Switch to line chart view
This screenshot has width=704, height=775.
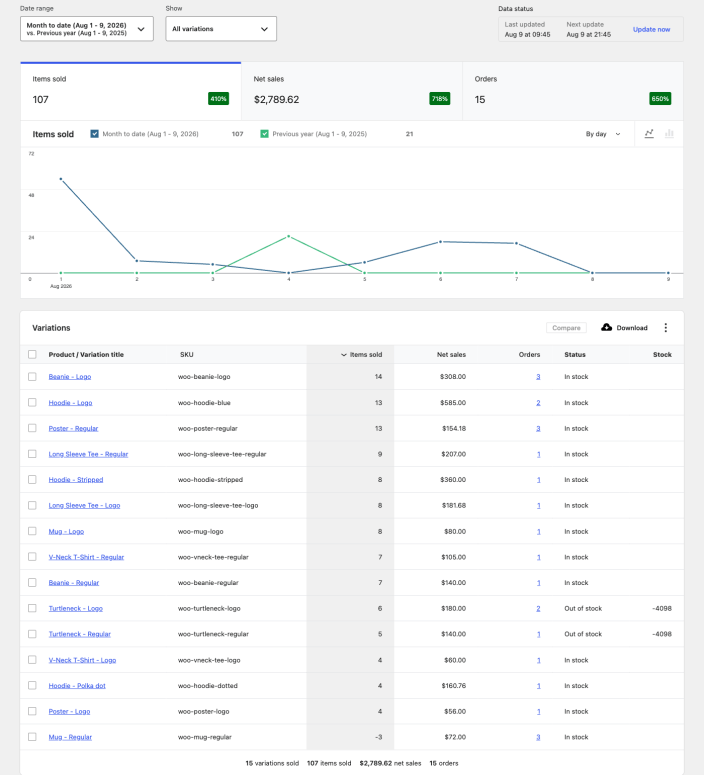coord(649,133)
